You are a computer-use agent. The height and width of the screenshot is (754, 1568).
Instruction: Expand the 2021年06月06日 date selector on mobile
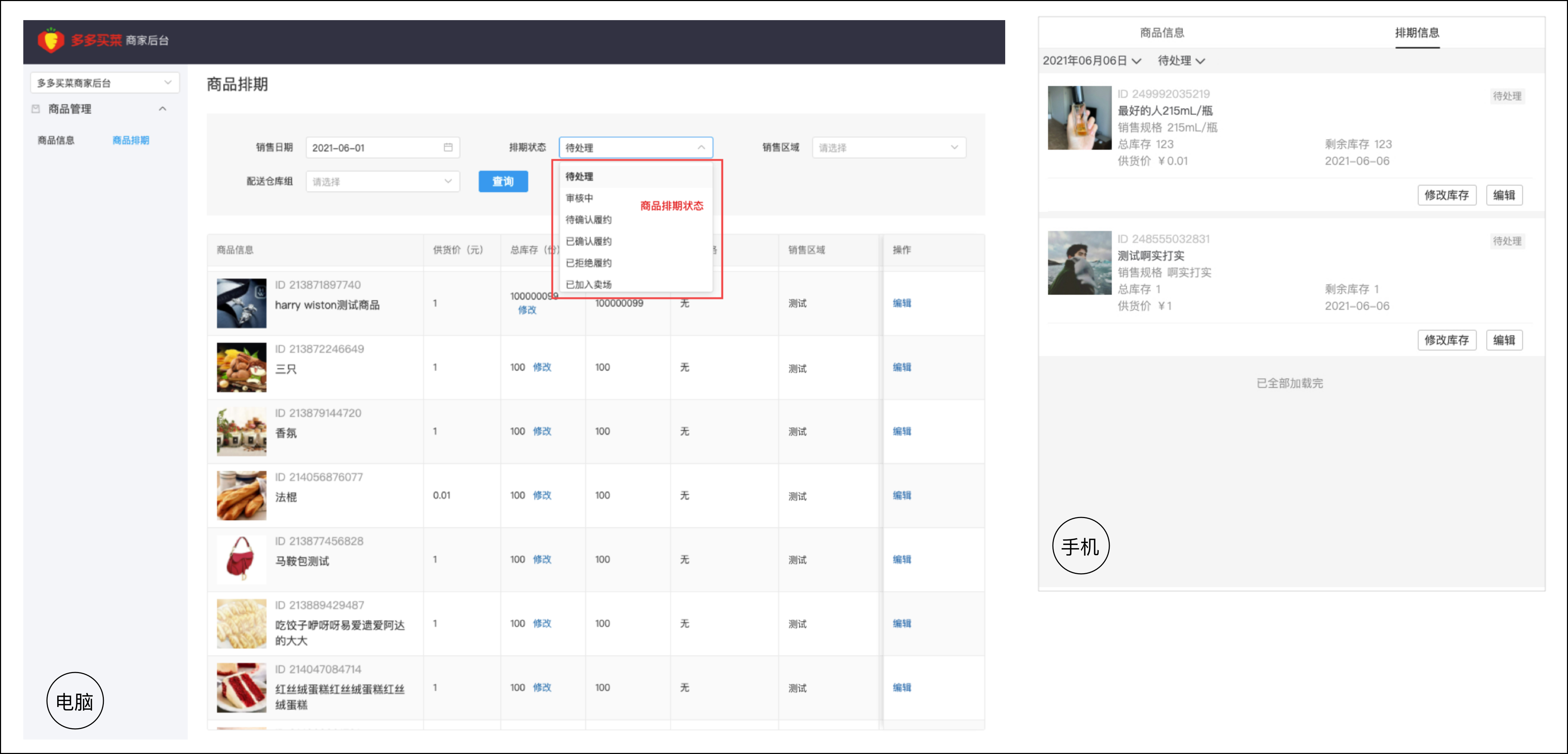(1091, 61)
